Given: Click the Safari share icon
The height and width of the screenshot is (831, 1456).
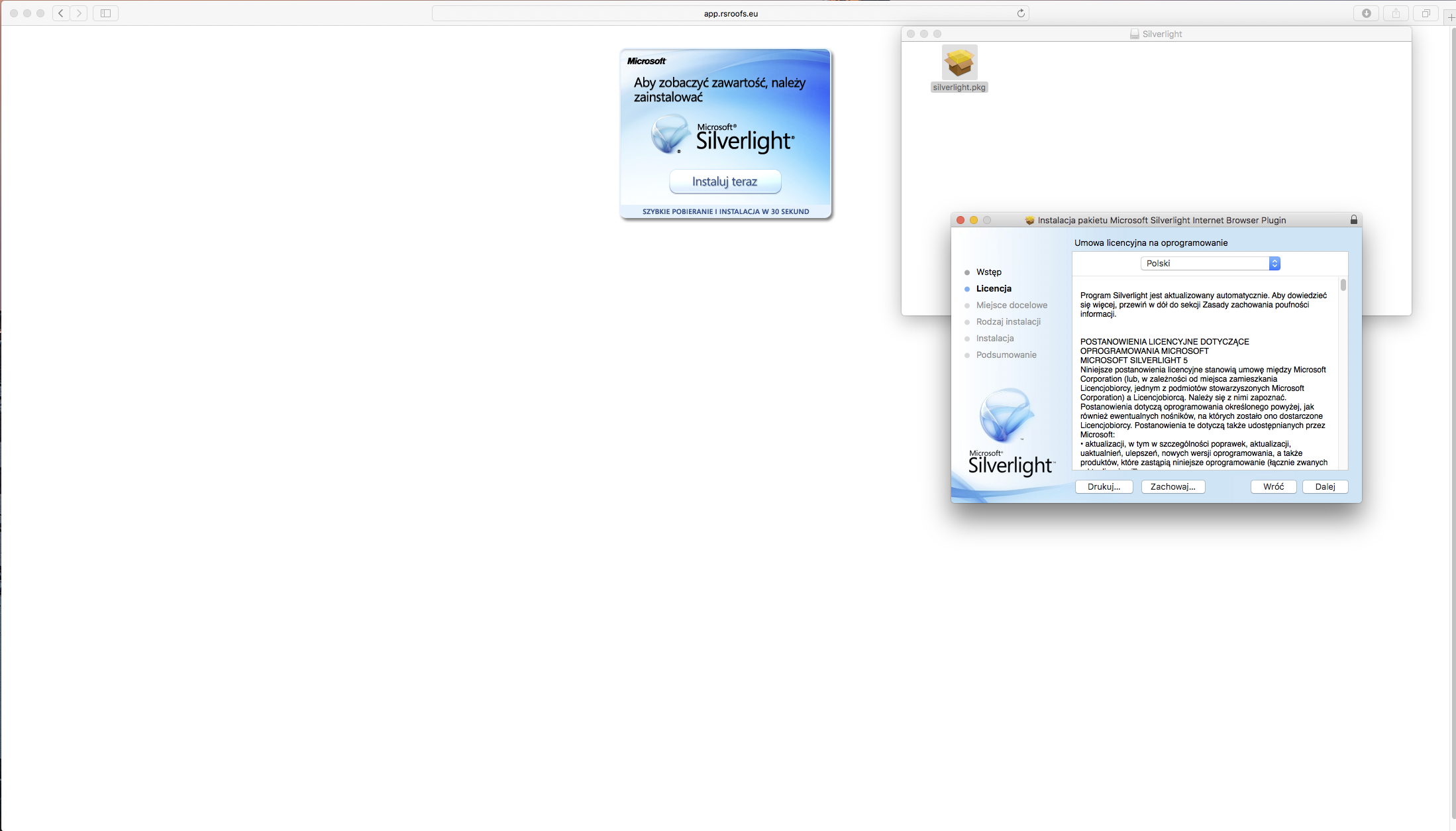Looking at the screenshot, I should tap(1396, 13).
